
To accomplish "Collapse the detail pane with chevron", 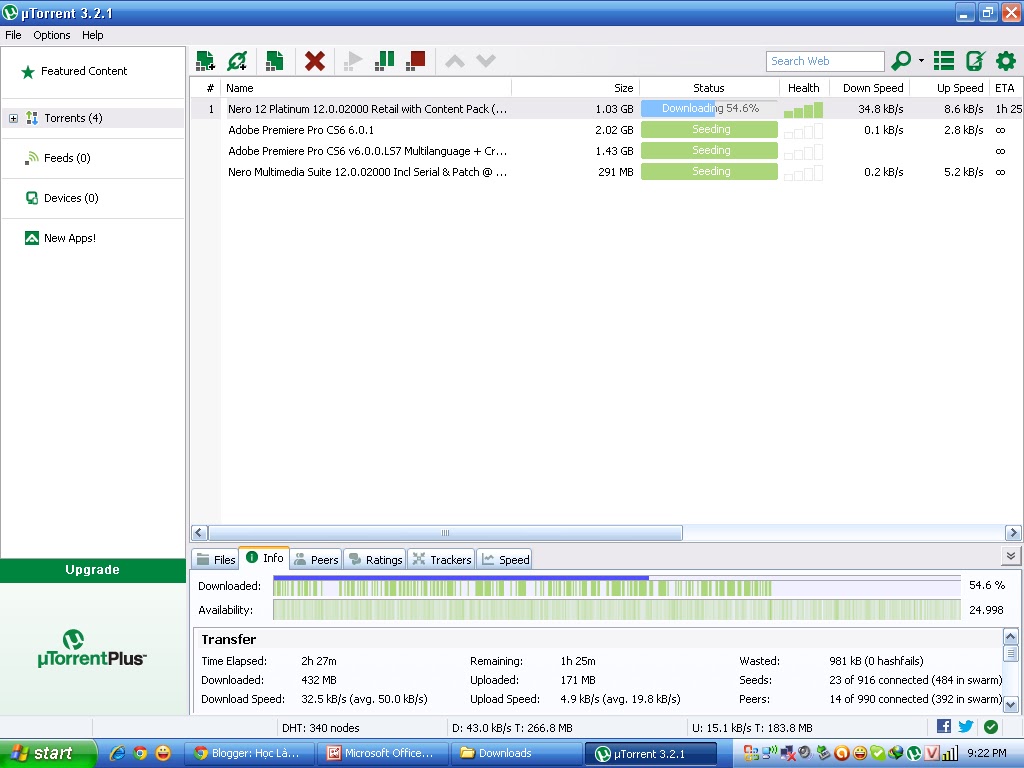I will [1010, 556].
